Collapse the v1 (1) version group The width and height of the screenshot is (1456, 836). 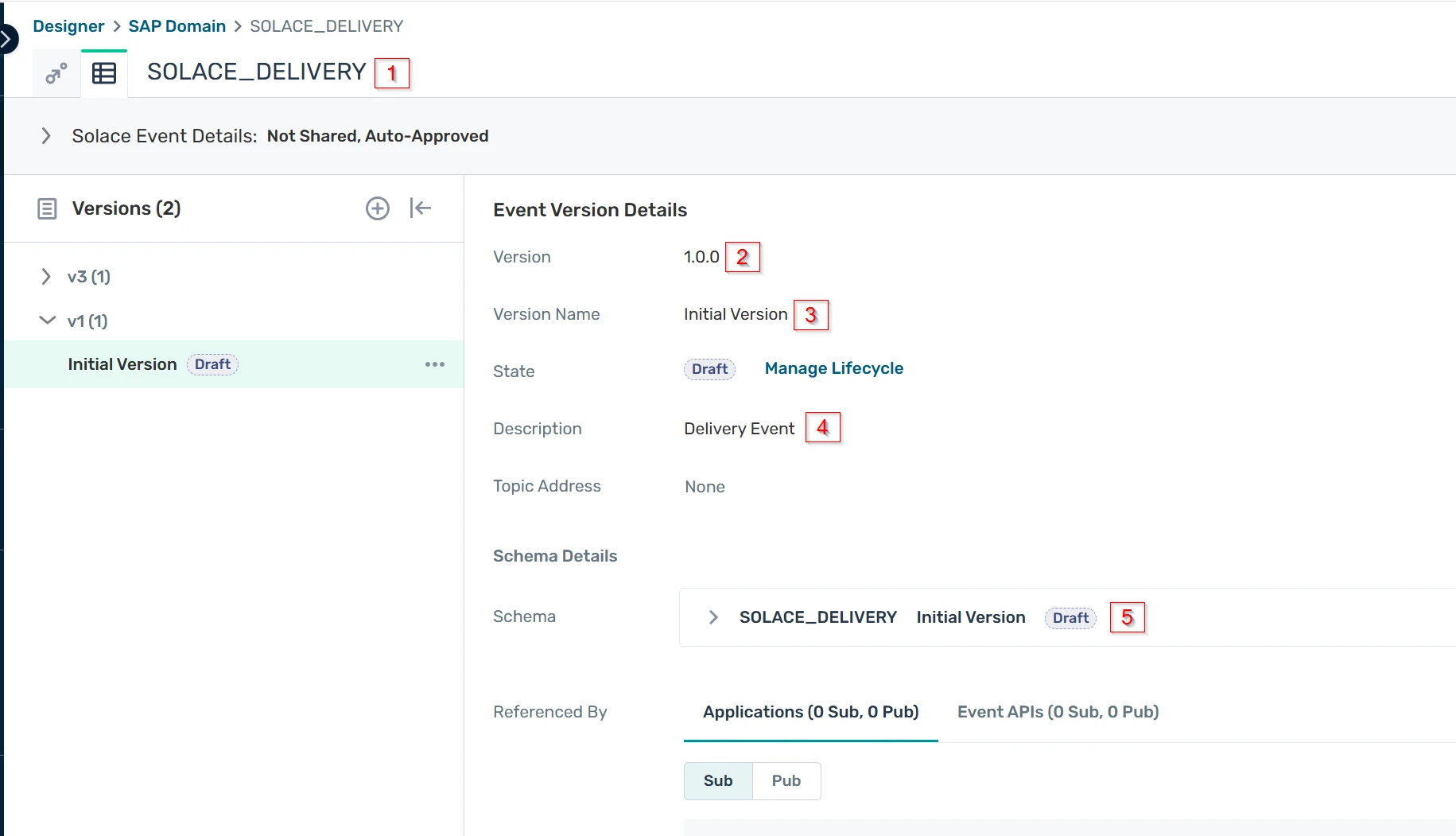(47, 321)
